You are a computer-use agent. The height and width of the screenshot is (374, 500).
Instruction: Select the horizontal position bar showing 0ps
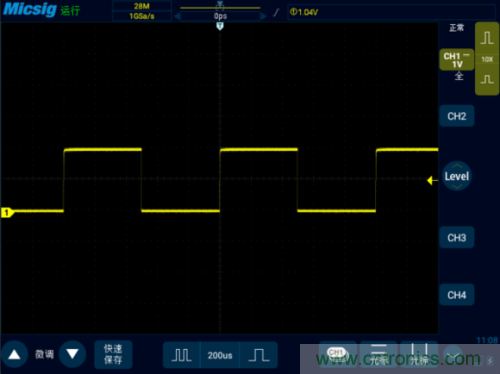(x=220, y=16)
